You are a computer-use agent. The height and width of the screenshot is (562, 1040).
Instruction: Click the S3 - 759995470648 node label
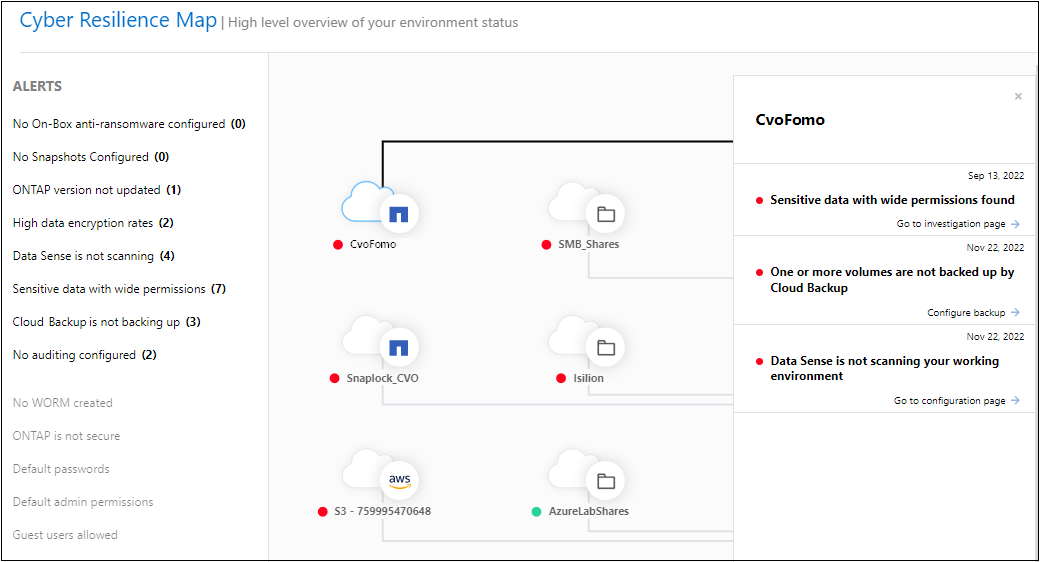point(383,512)
